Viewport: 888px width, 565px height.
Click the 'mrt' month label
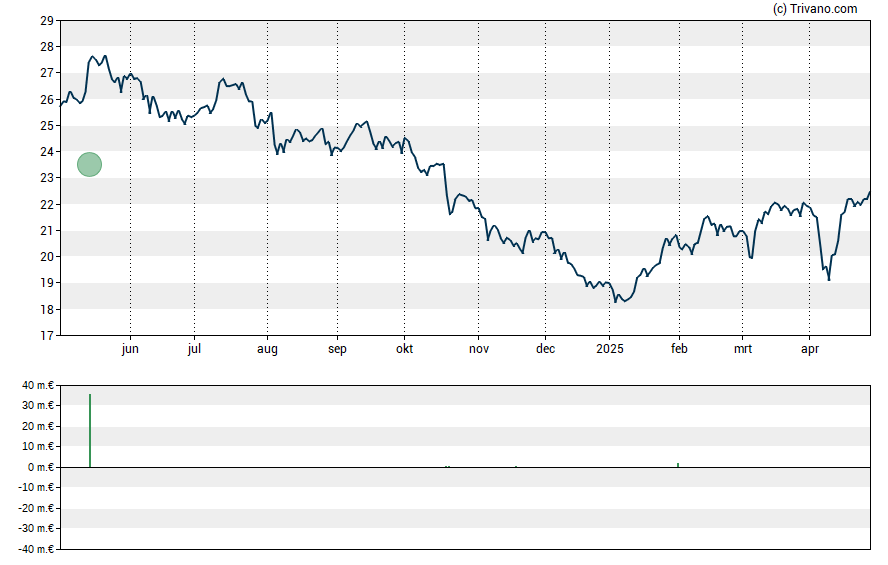pos(742,349)
